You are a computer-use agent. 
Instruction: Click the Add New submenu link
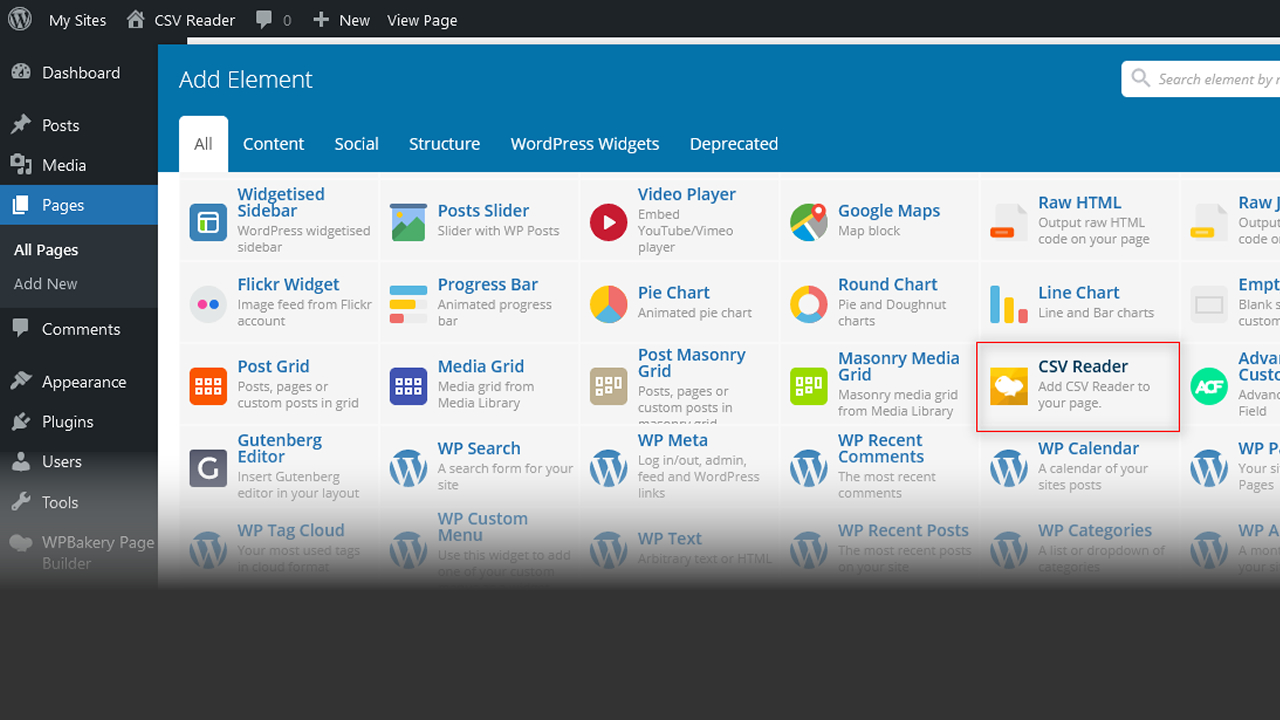point(45,284)
